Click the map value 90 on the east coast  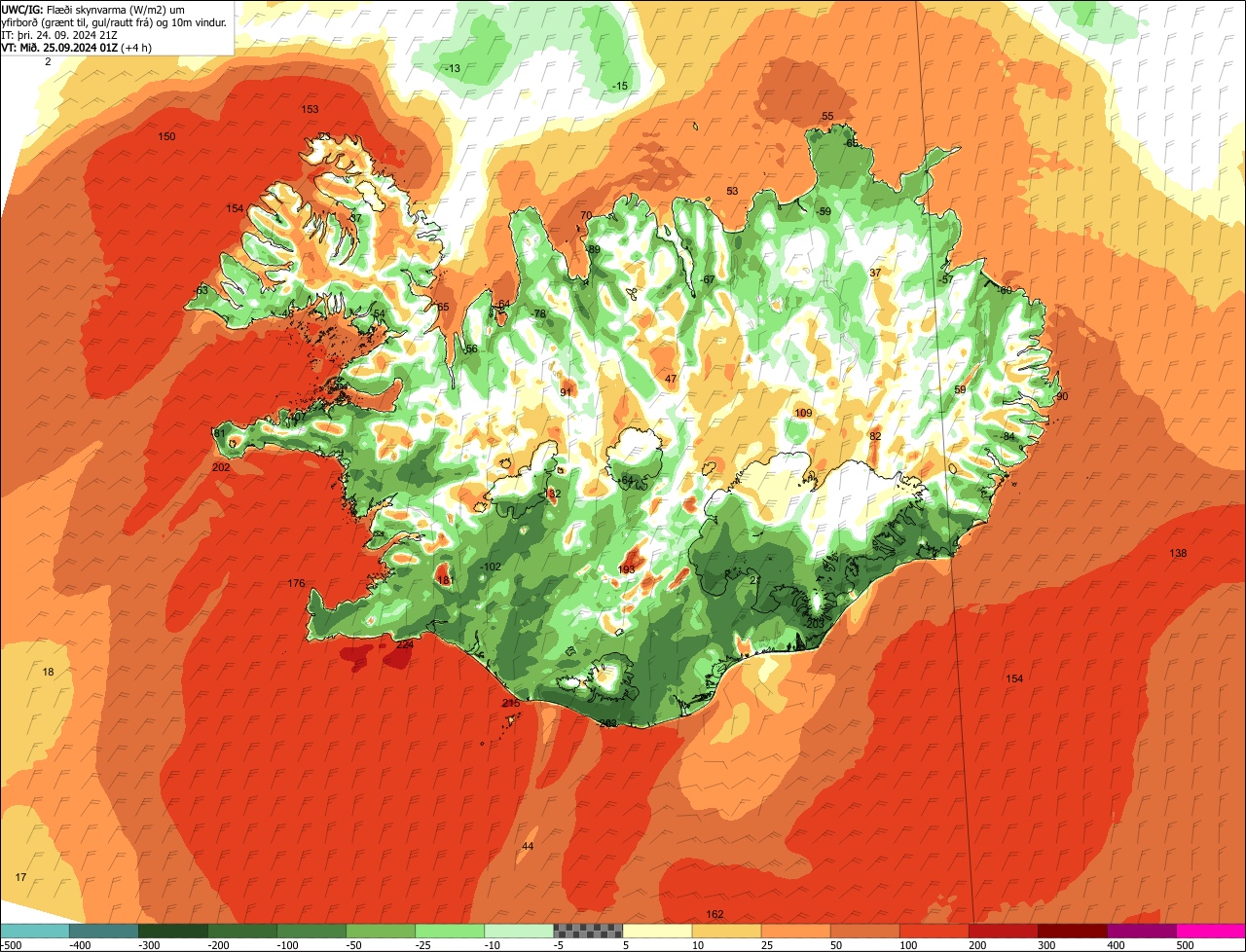1062,396
